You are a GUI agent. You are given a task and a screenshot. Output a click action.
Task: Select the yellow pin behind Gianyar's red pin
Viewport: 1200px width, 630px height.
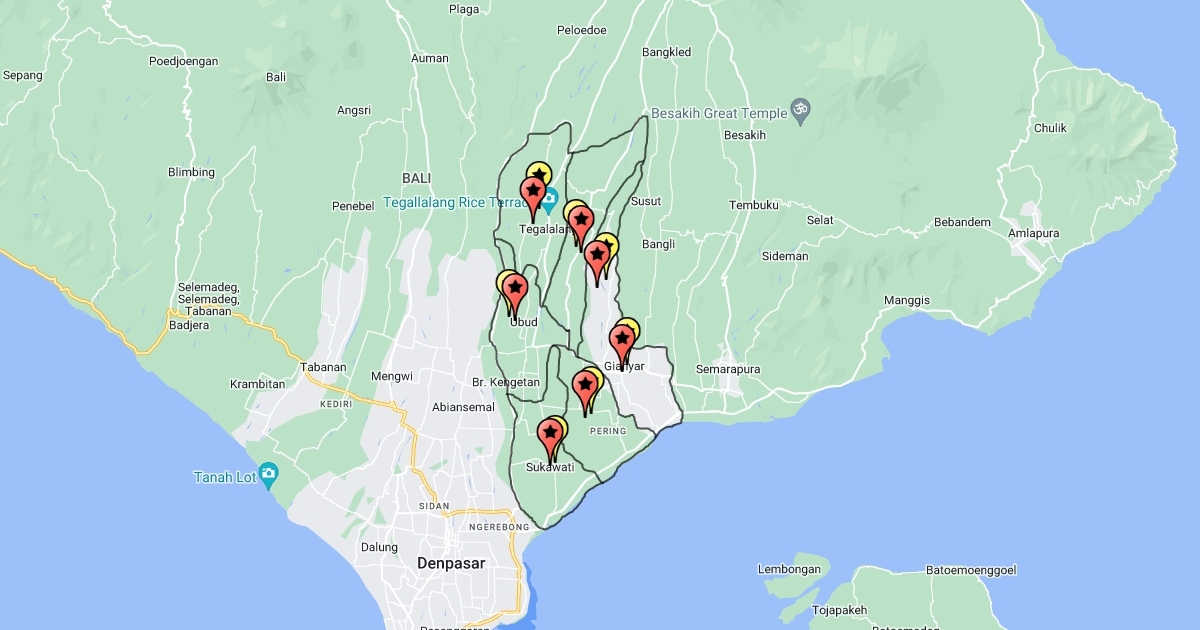[x=629, y=328]
